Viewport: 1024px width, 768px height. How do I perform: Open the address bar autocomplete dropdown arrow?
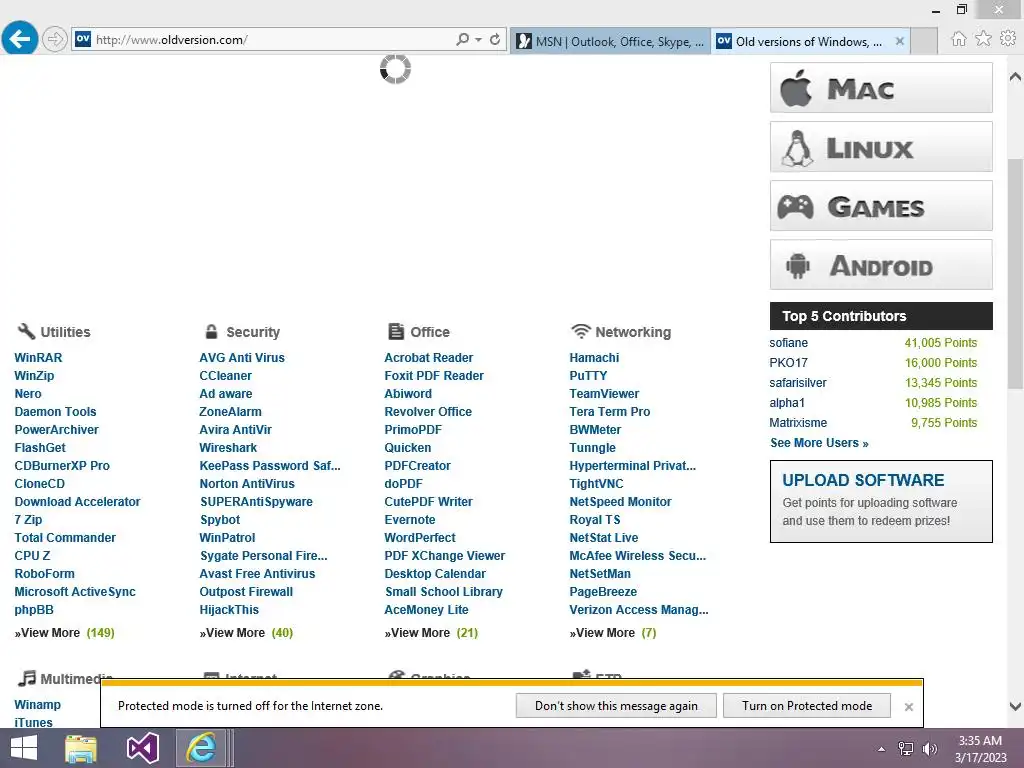click(479, 40)
